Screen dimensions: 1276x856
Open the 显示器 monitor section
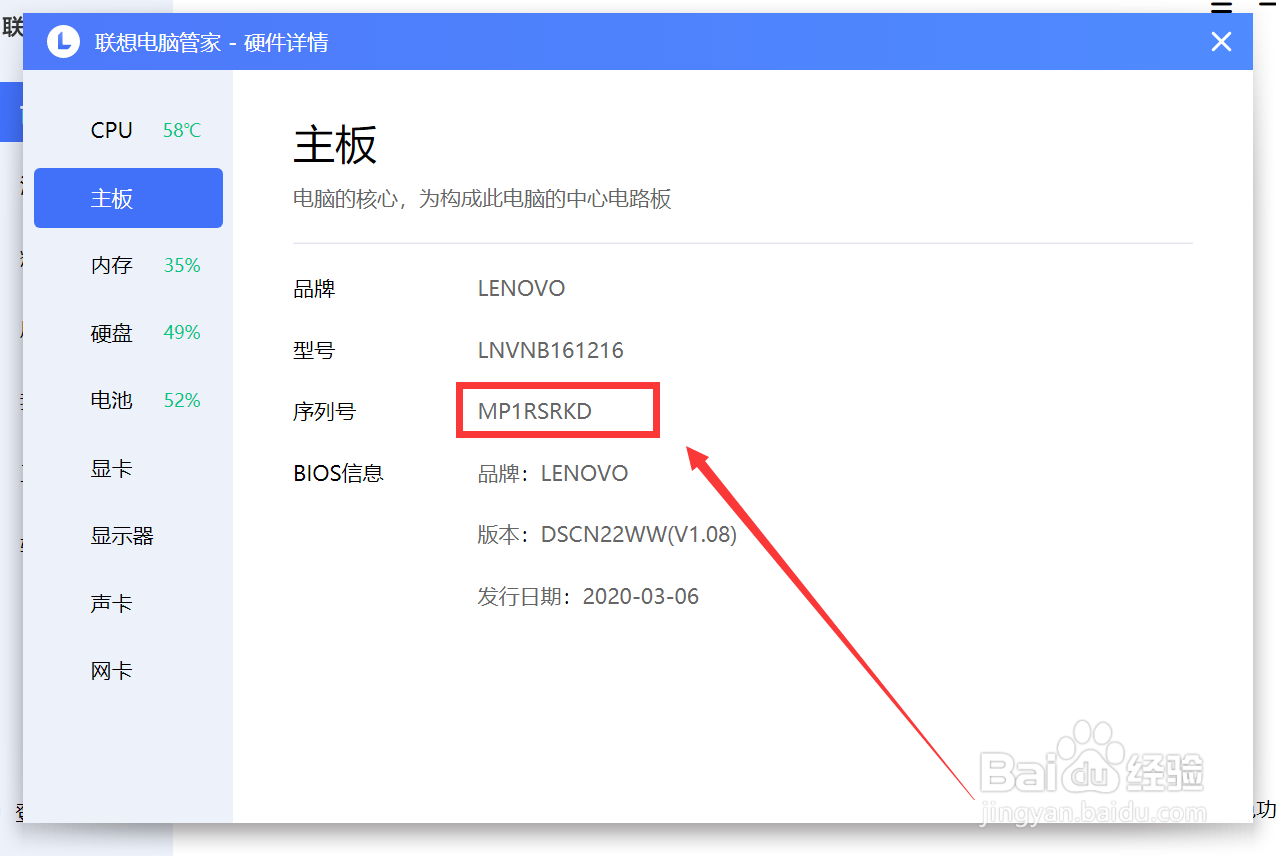(128, 536)
